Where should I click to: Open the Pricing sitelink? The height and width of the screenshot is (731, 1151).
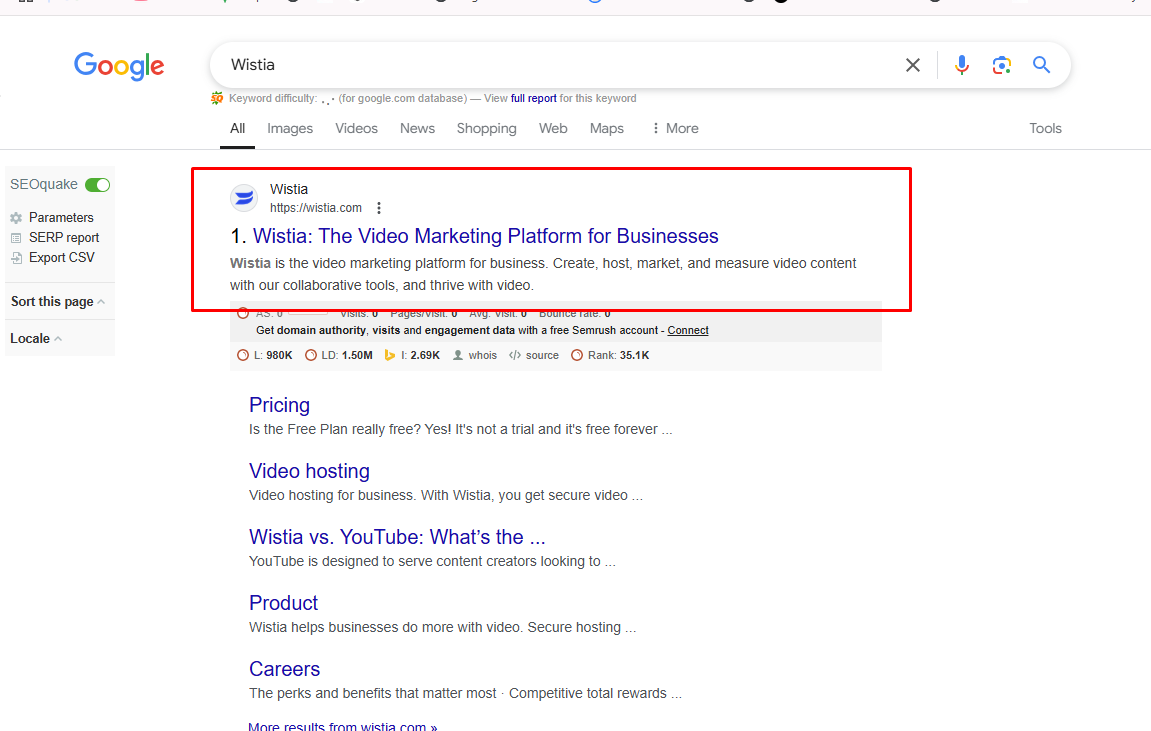[279, 405]
